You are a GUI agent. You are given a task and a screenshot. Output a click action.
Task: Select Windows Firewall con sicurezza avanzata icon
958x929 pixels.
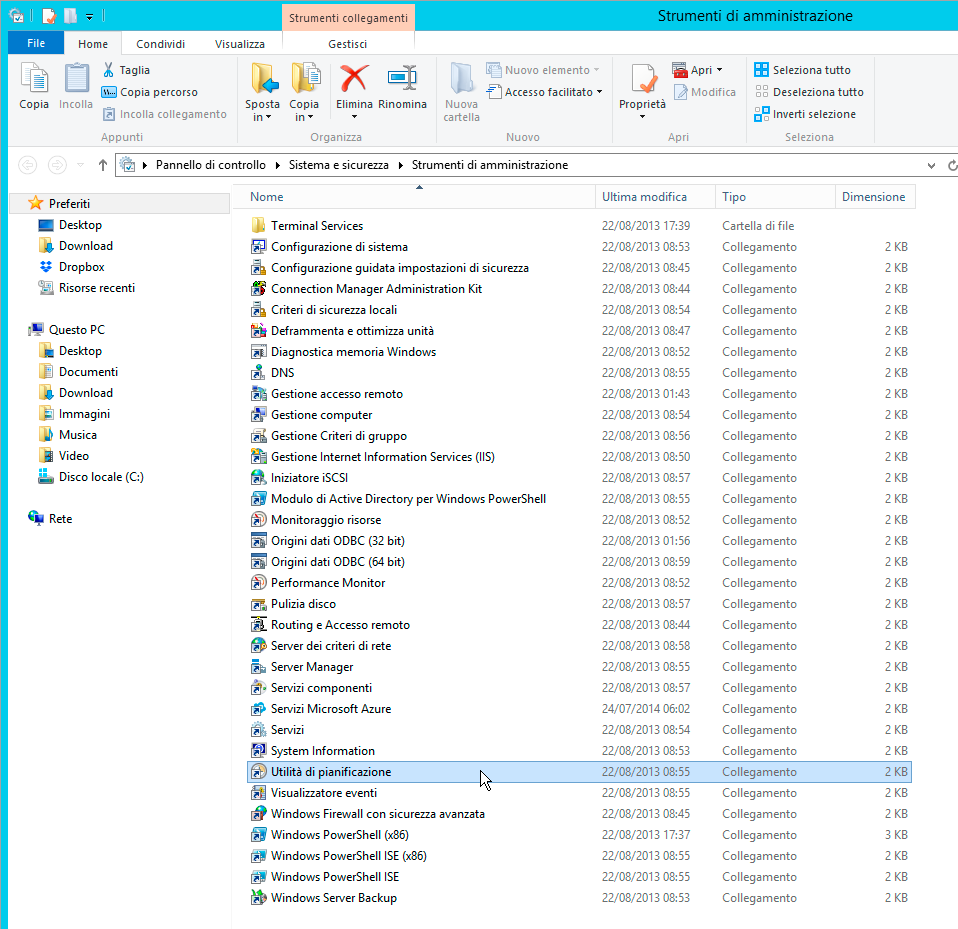coord(258,814)
